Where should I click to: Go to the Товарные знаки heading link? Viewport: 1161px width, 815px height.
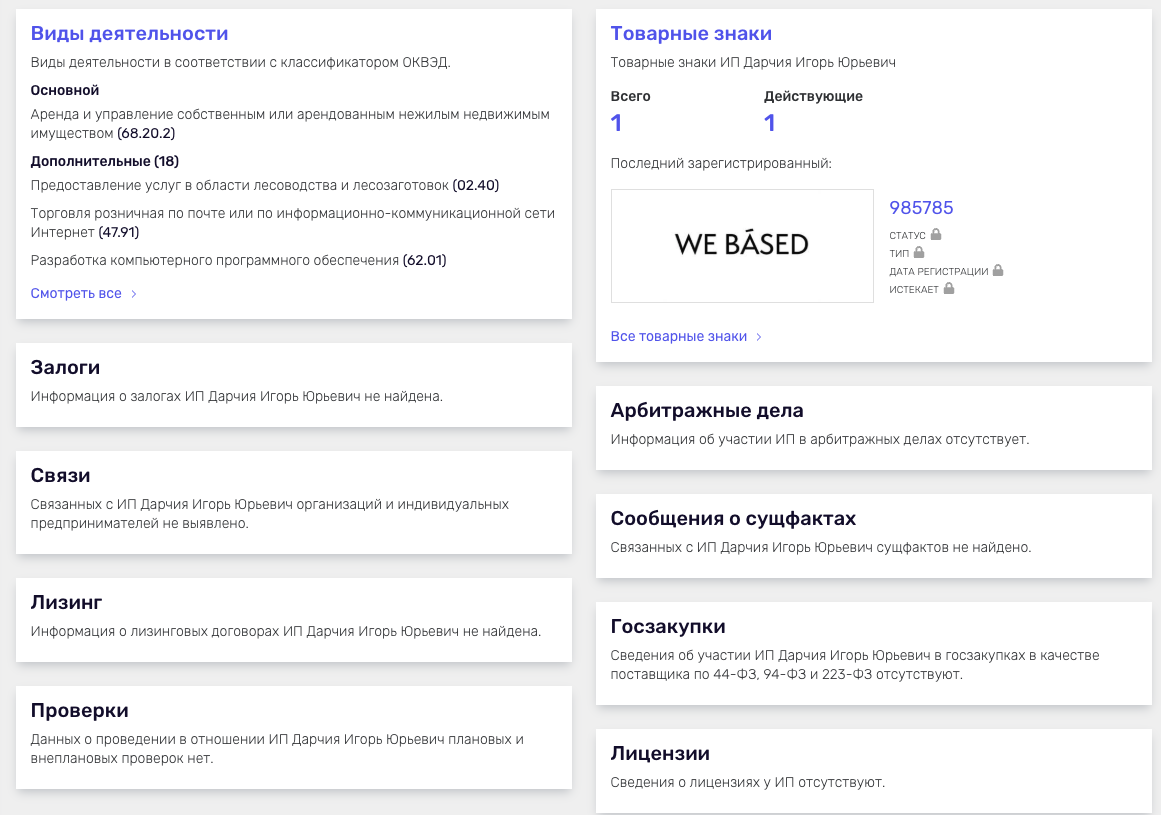[x=691, y=34]
